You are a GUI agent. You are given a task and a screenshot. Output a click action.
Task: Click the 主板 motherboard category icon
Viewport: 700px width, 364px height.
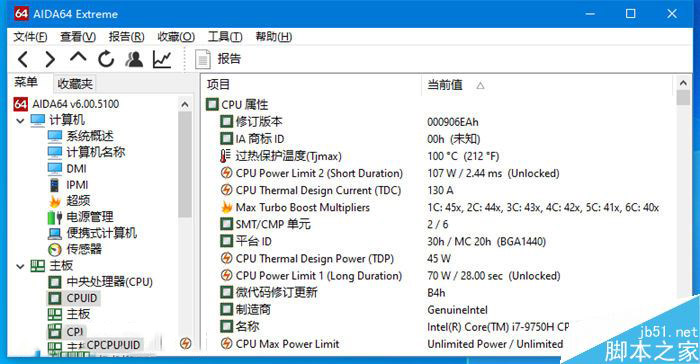click(38, 266)
